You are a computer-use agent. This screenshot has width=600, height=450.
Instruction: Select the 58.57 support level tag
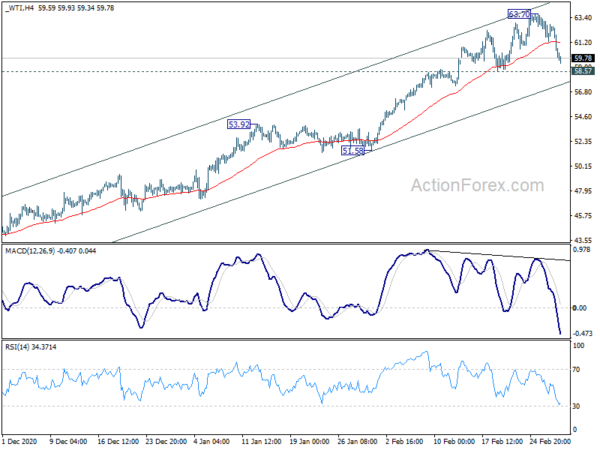pos(585,71)
